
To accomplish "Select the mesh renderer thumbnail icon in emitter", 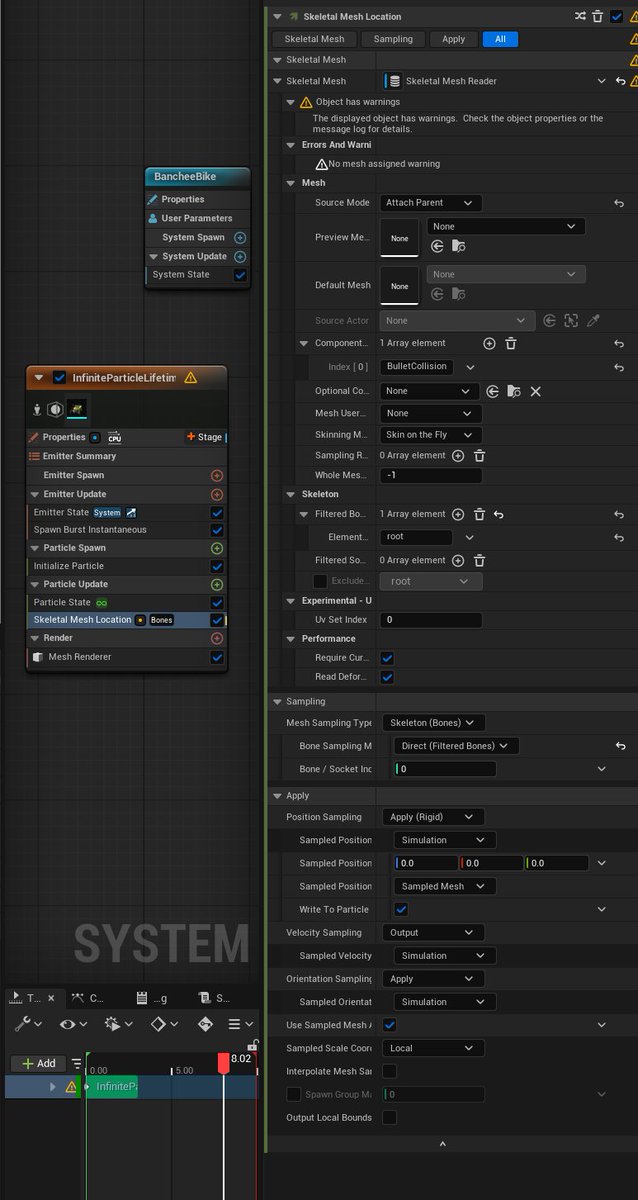I will tap(76, 409).
